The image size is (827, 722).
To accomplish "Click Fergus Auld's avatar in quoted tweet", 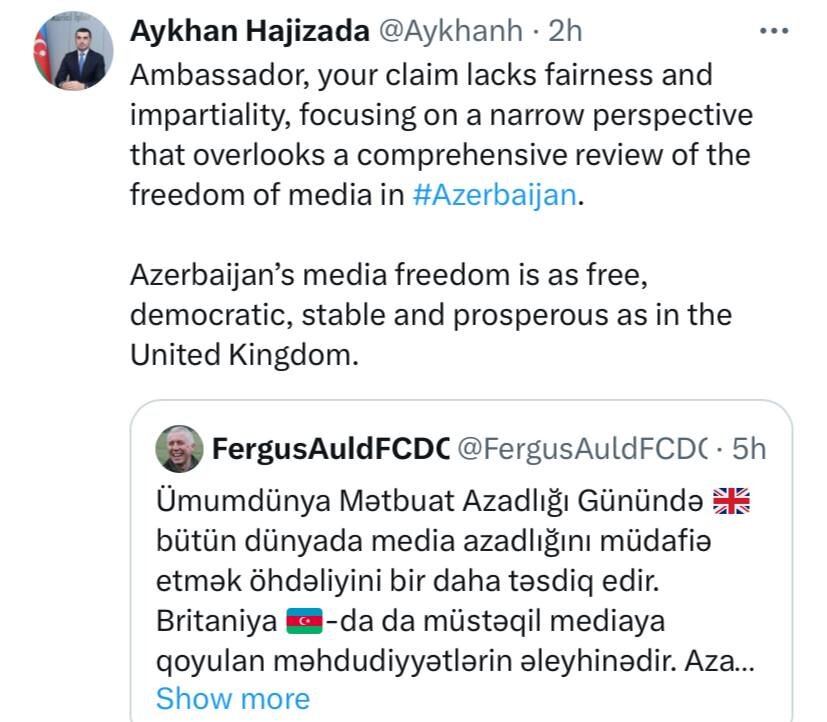I will (x=179, y=449).
